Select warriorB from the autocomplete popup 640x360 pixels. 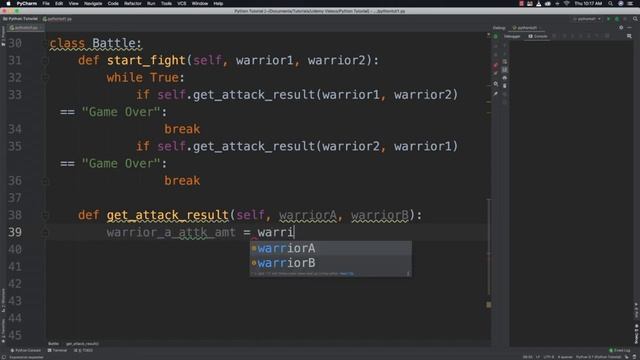[x=331, y=263]
